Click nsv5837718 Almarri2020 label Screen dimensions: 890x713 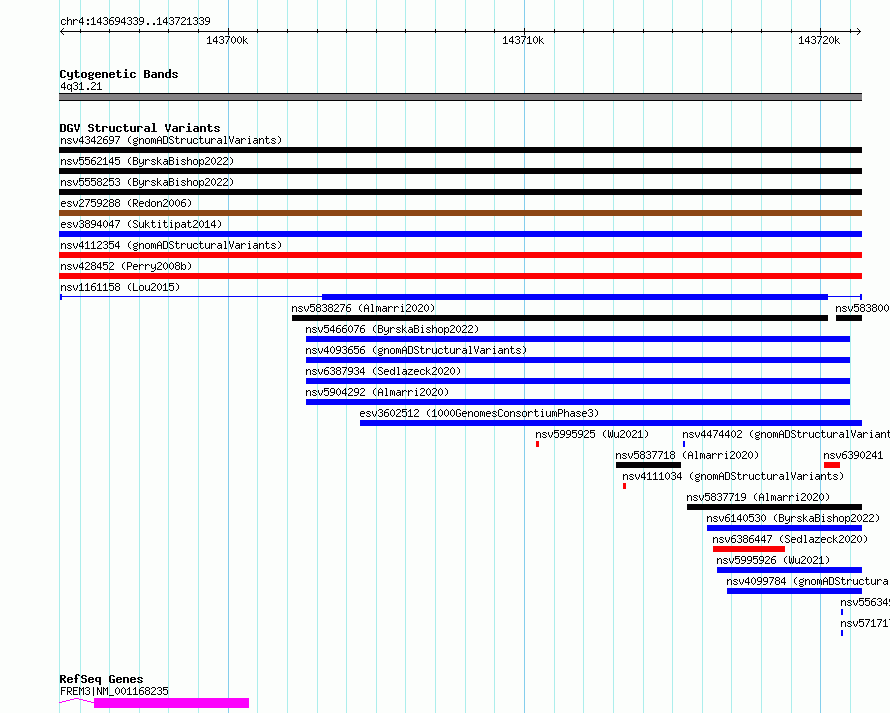pos(687,455)
